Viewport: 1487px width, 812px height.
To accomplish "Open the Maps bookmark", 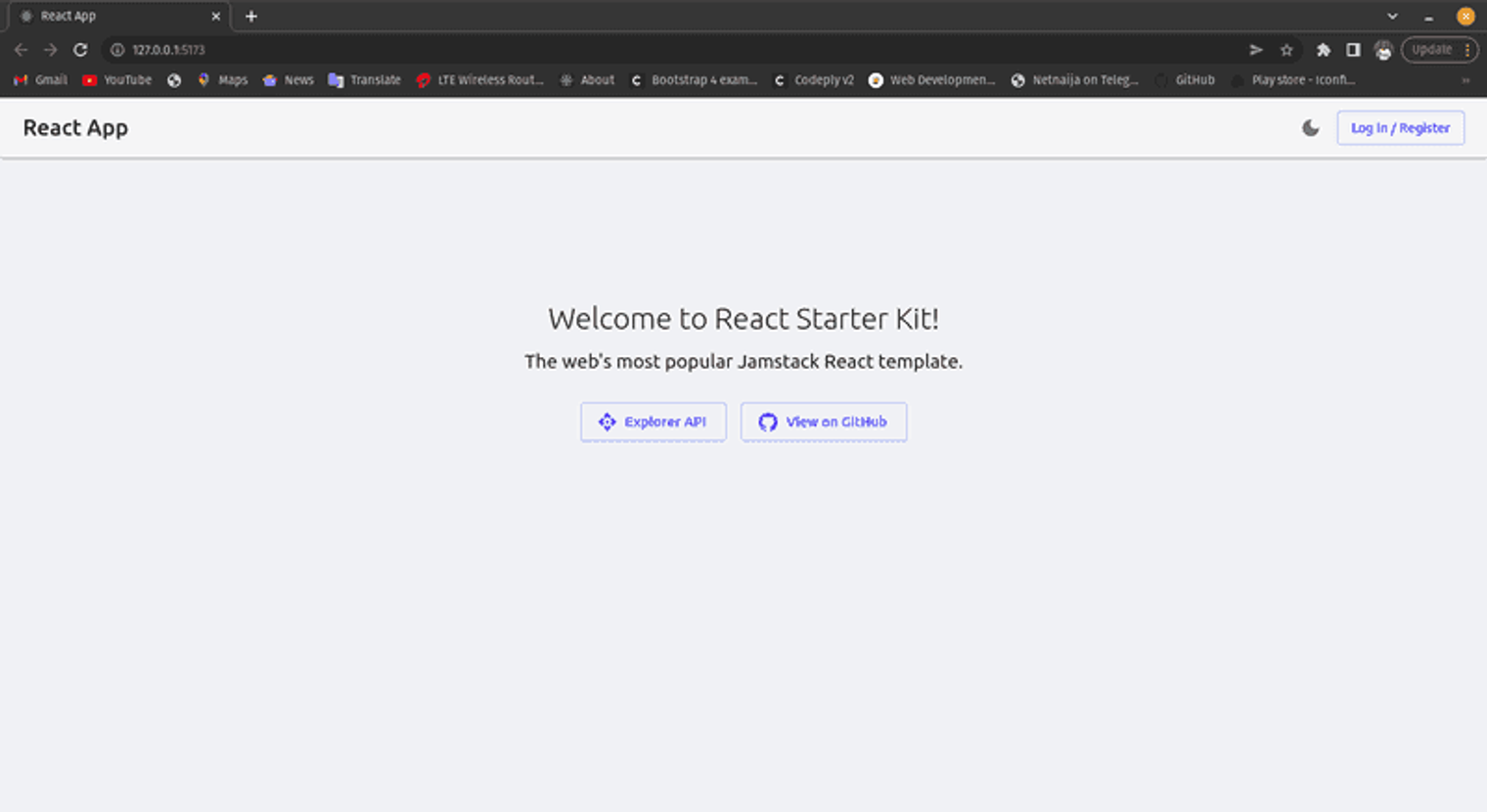I will (223, 80).
